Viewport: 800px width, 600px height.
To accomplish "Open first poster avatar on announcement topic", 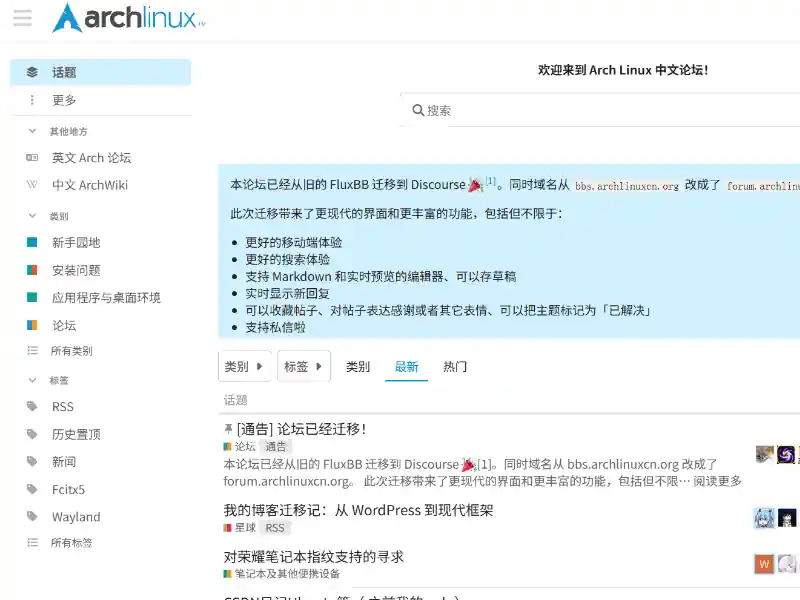I will (764, 454).
